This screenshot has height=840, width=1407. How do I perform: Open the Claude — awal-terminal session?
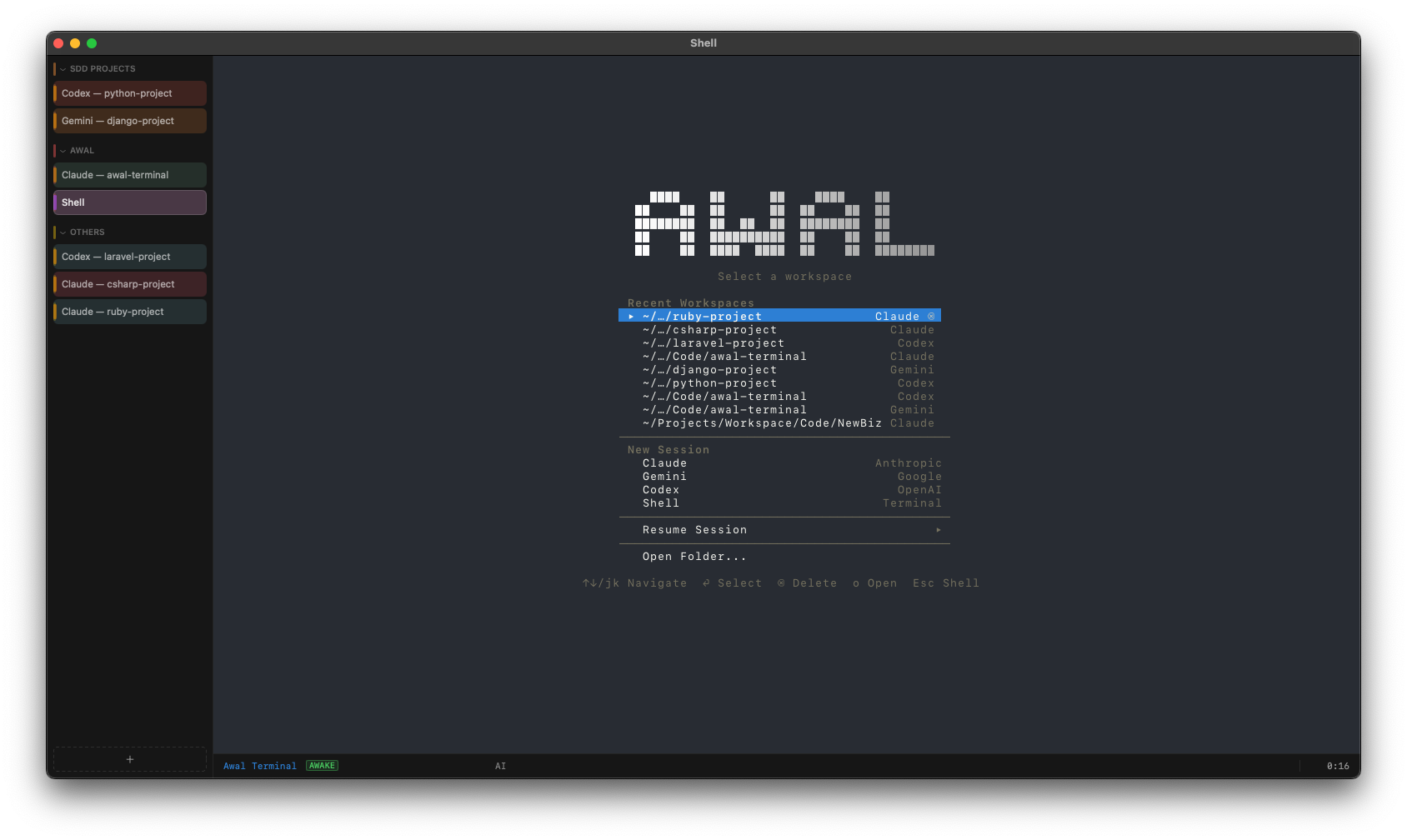coord(129,175)
